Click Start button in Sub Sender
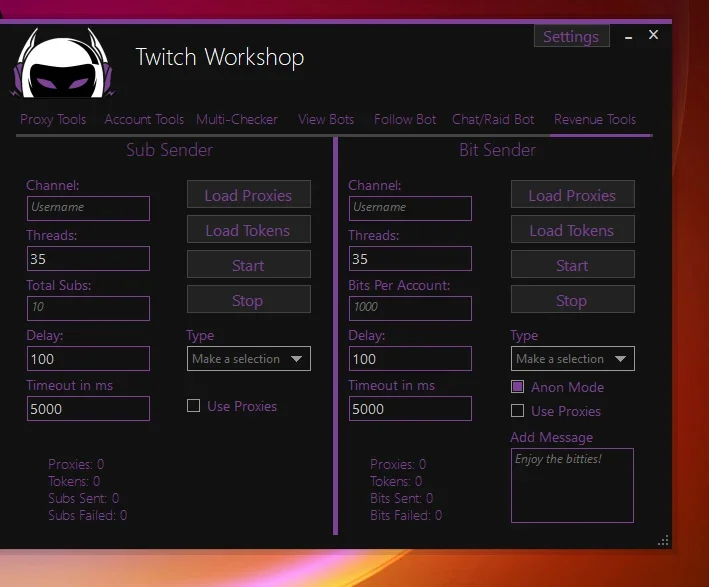 pyautogui.click(x=249, y=264)
